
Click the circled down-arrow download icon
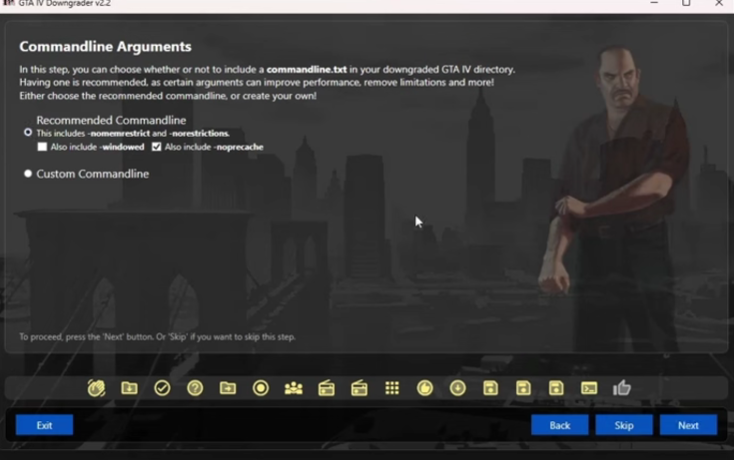click(x=458, y=388)
